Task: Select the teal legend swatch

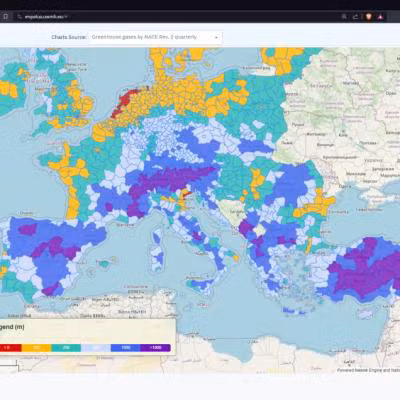Action: pyautogui.click(x=66, y=348)
